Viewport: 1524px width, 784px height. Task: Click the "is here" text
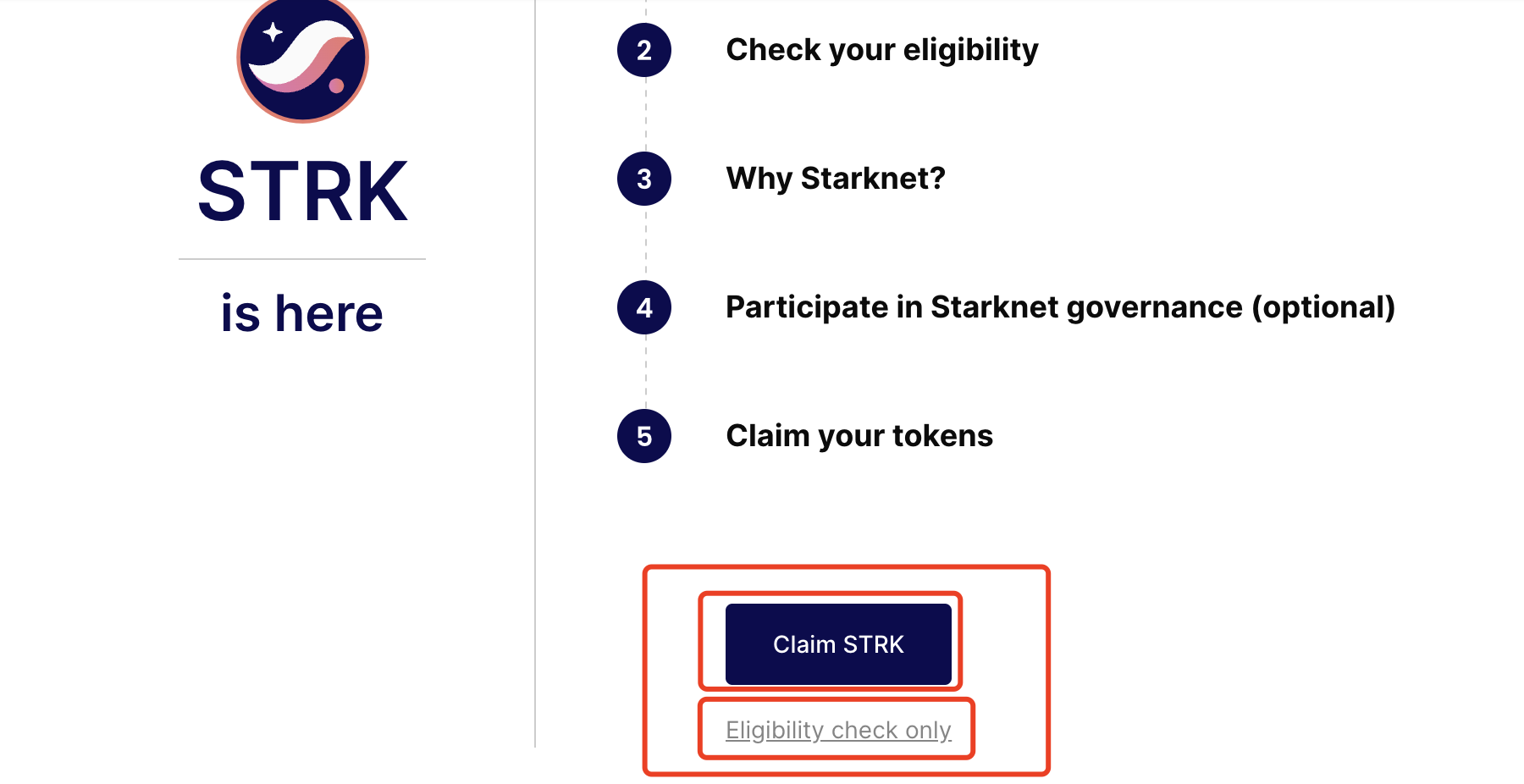pos(302,313)
